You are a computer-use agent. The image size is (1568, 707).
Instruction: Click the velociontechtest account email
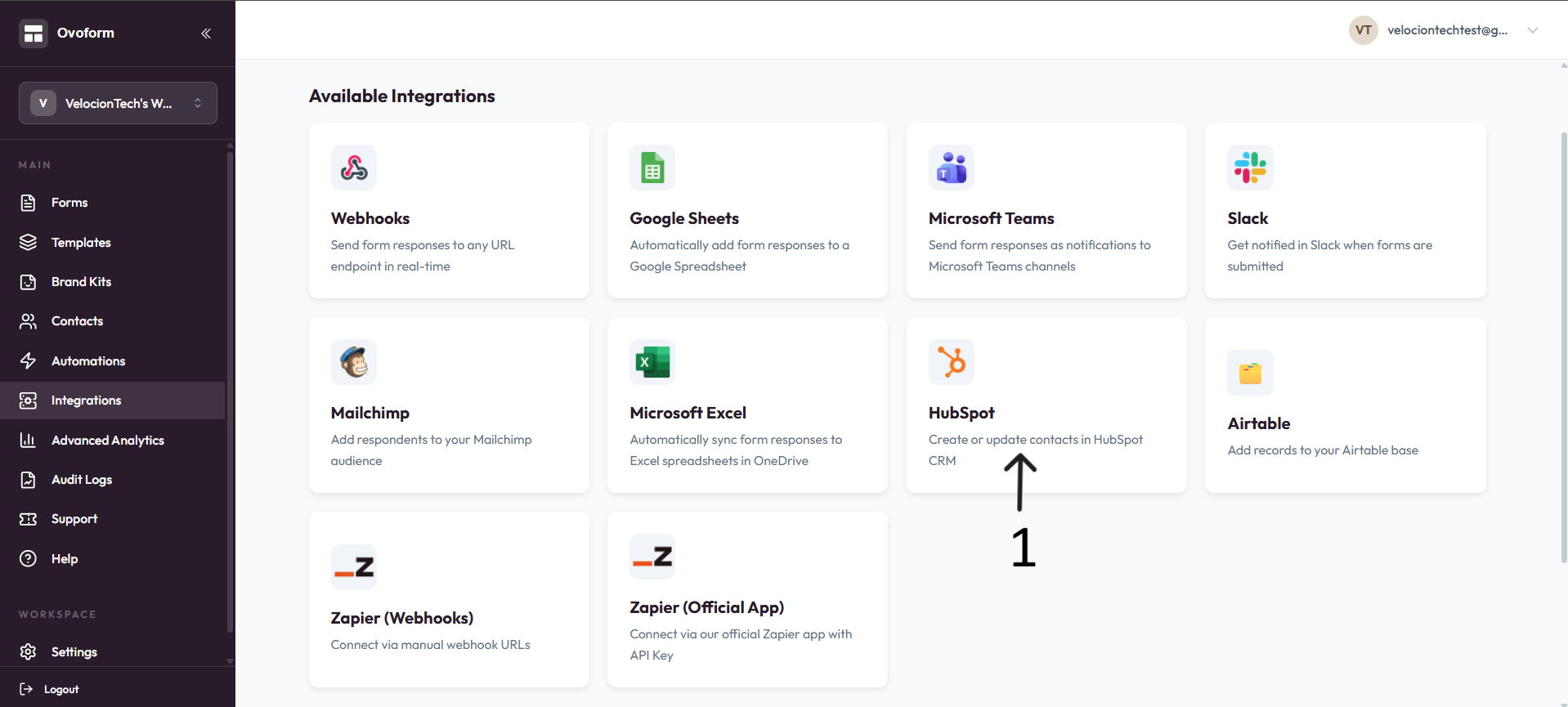tap(1447, 30)
